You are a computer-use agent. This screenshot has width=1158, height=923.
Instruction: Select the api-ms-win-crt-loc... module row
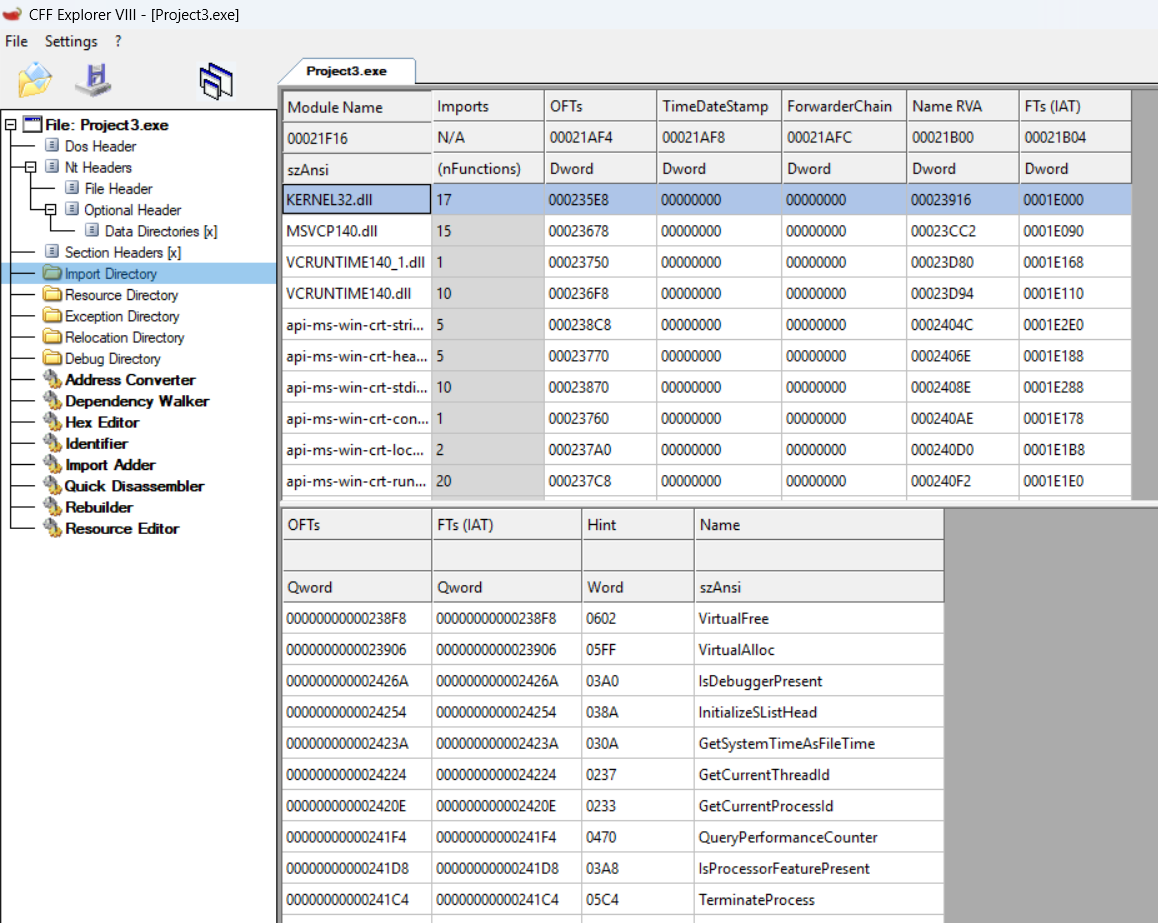pos(707,450)
